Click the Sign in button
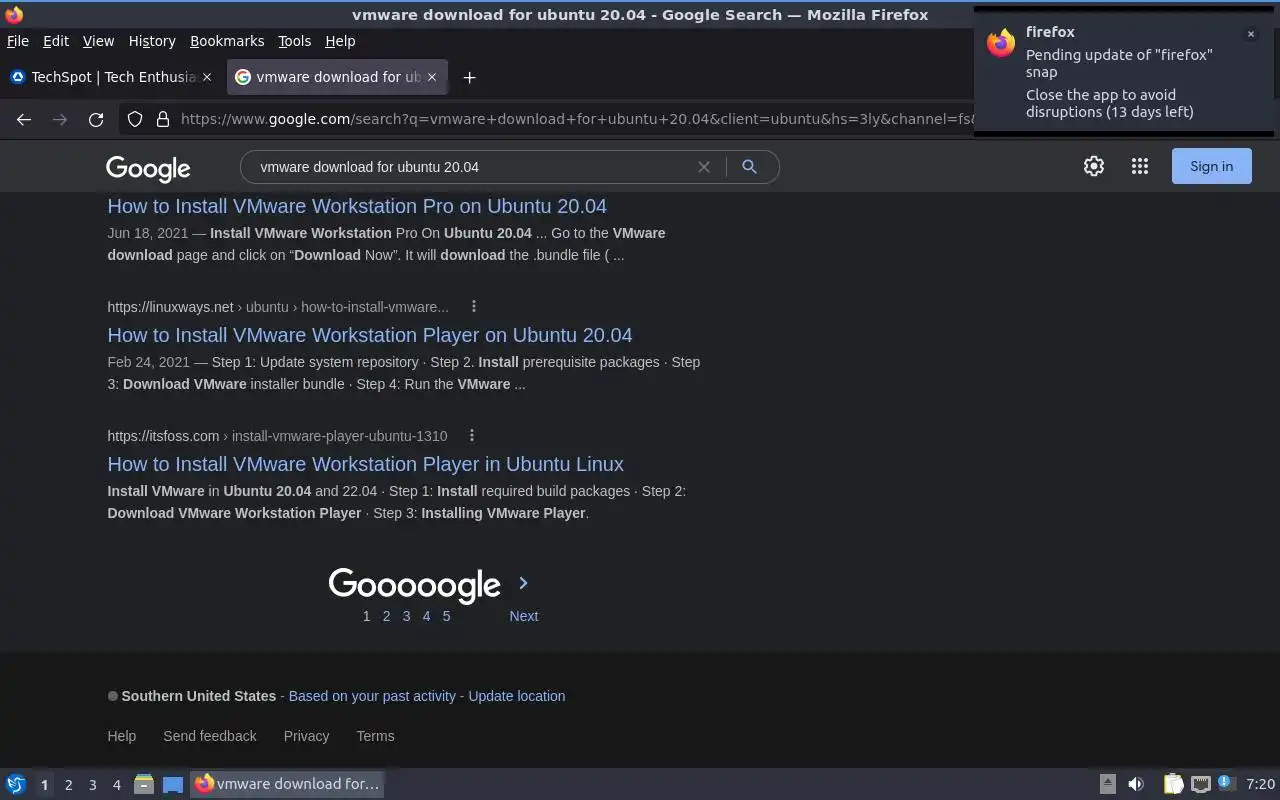Viewport: 1280px width, 800px height. [1211, 167]
